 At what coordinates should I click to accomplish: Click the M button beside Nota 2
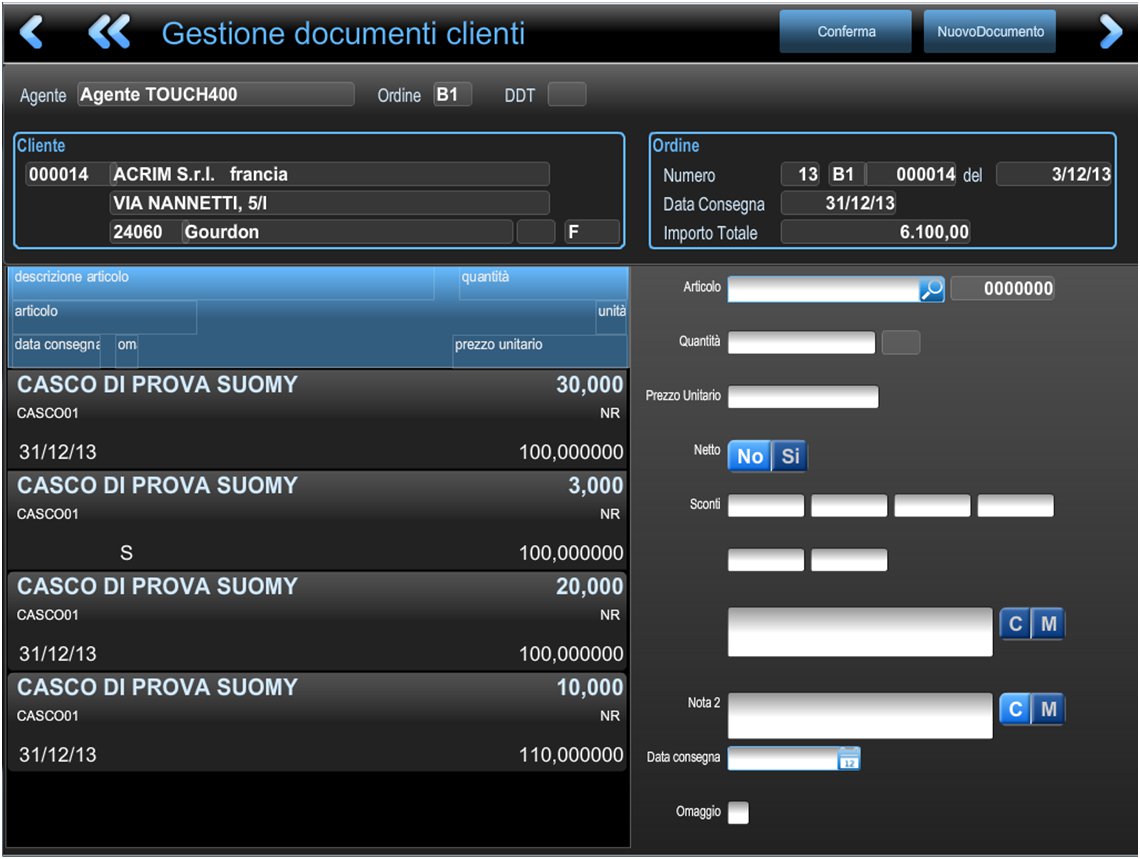click(x=1048, y=709)
